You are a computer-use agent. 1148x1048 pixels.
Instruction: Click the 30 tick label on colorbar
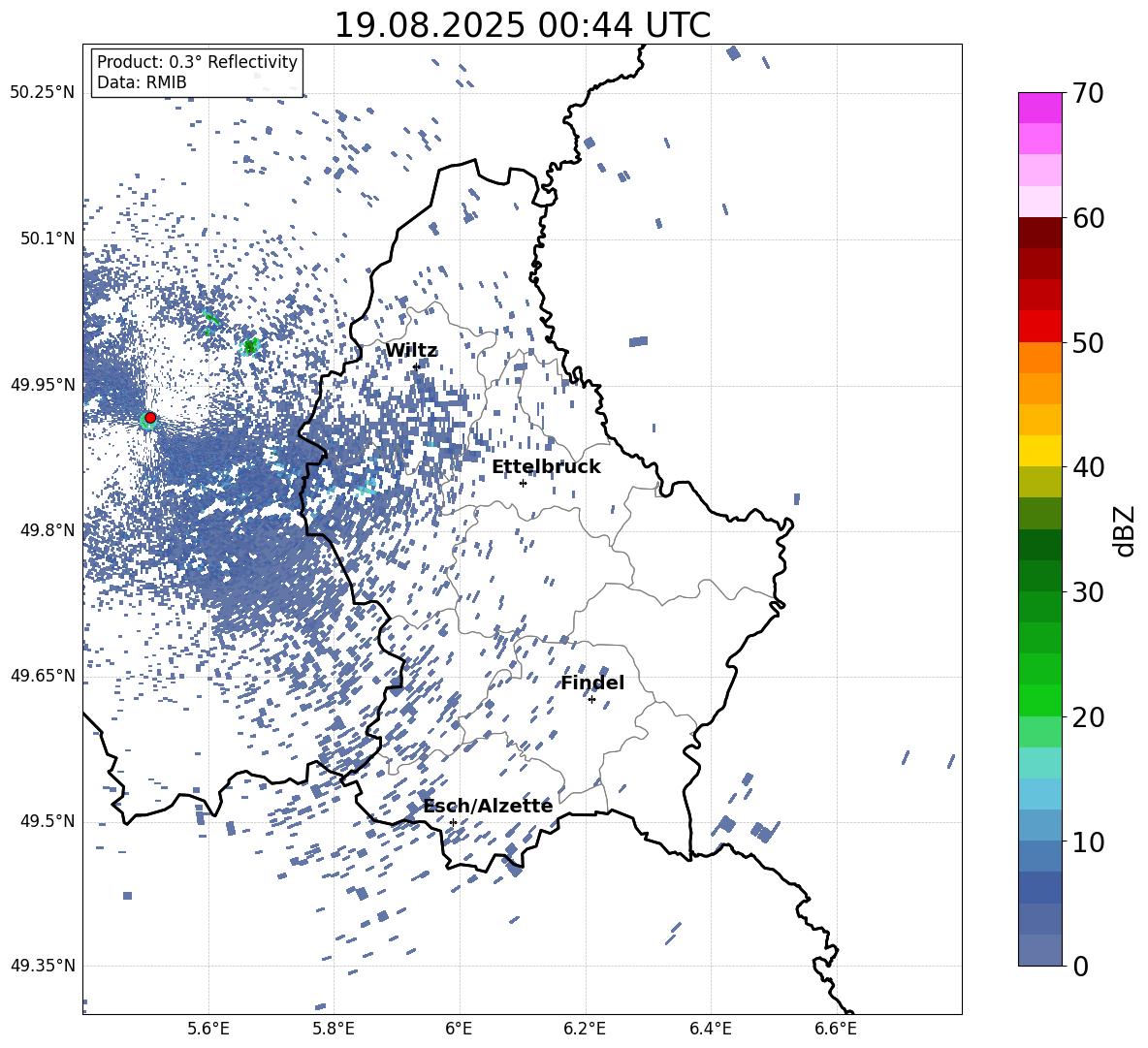[x=1088, y=592]
